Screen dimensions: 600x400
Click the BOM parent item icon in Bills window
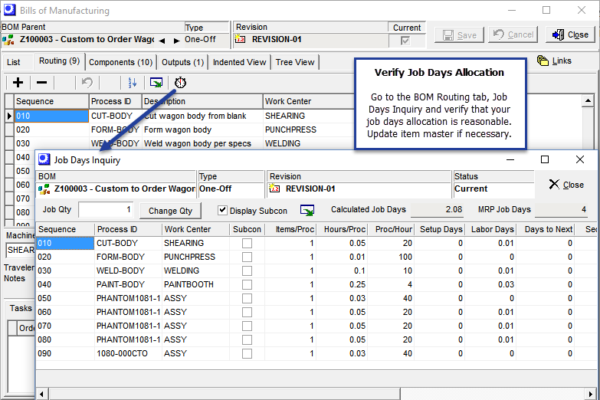8,39
